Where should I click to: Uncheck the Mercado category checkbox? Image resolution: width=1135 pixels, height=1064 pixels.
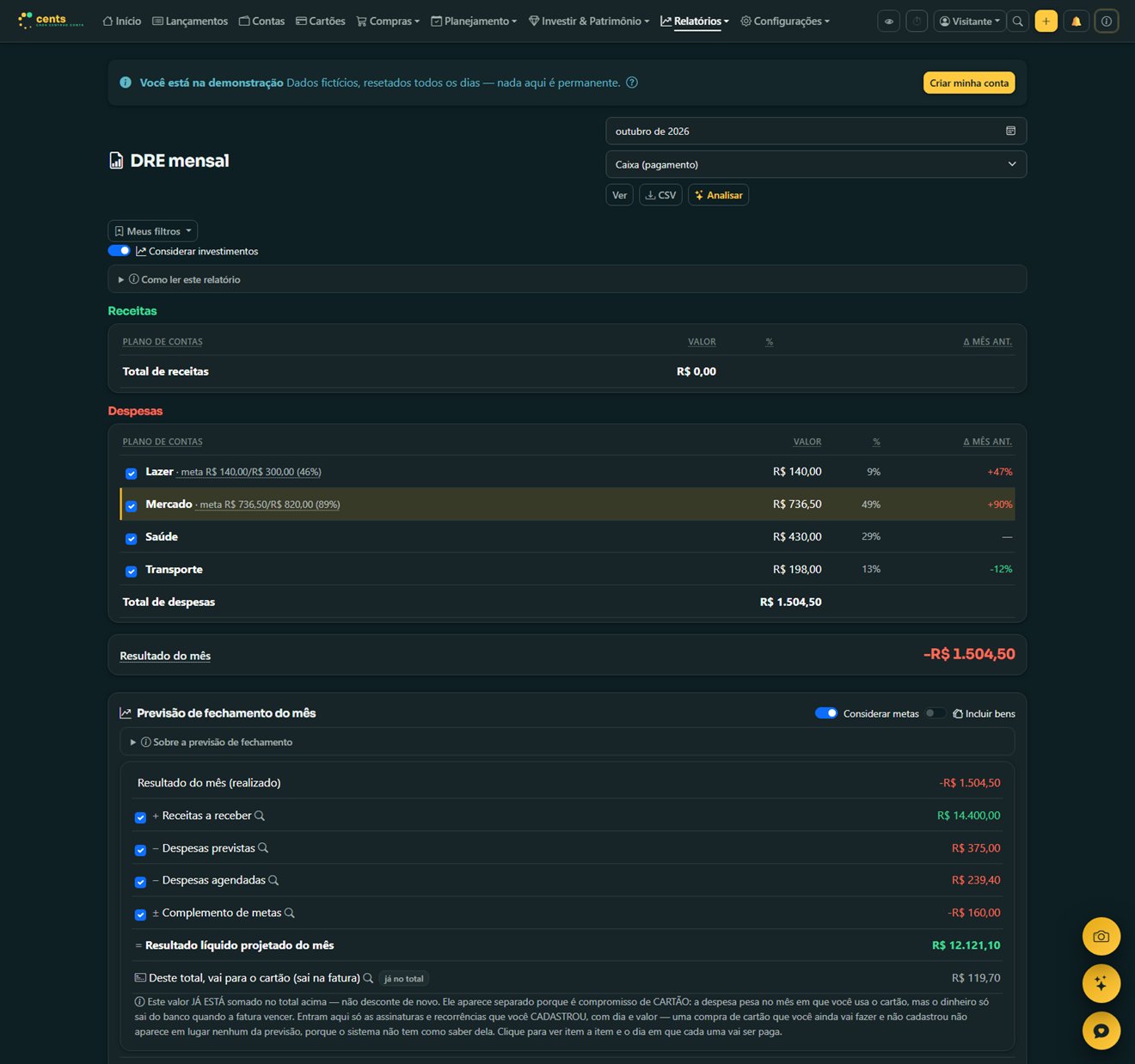click(x=132, y=506)
